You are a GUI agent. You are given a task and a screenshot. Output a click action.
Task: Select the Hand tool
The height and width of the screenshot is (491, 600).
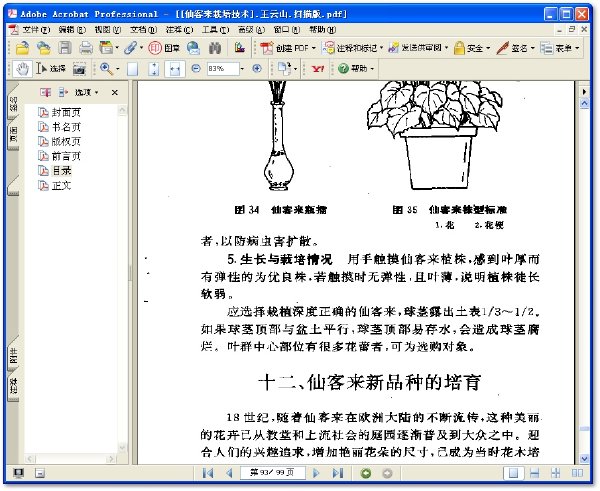click(x=23, y=69)
